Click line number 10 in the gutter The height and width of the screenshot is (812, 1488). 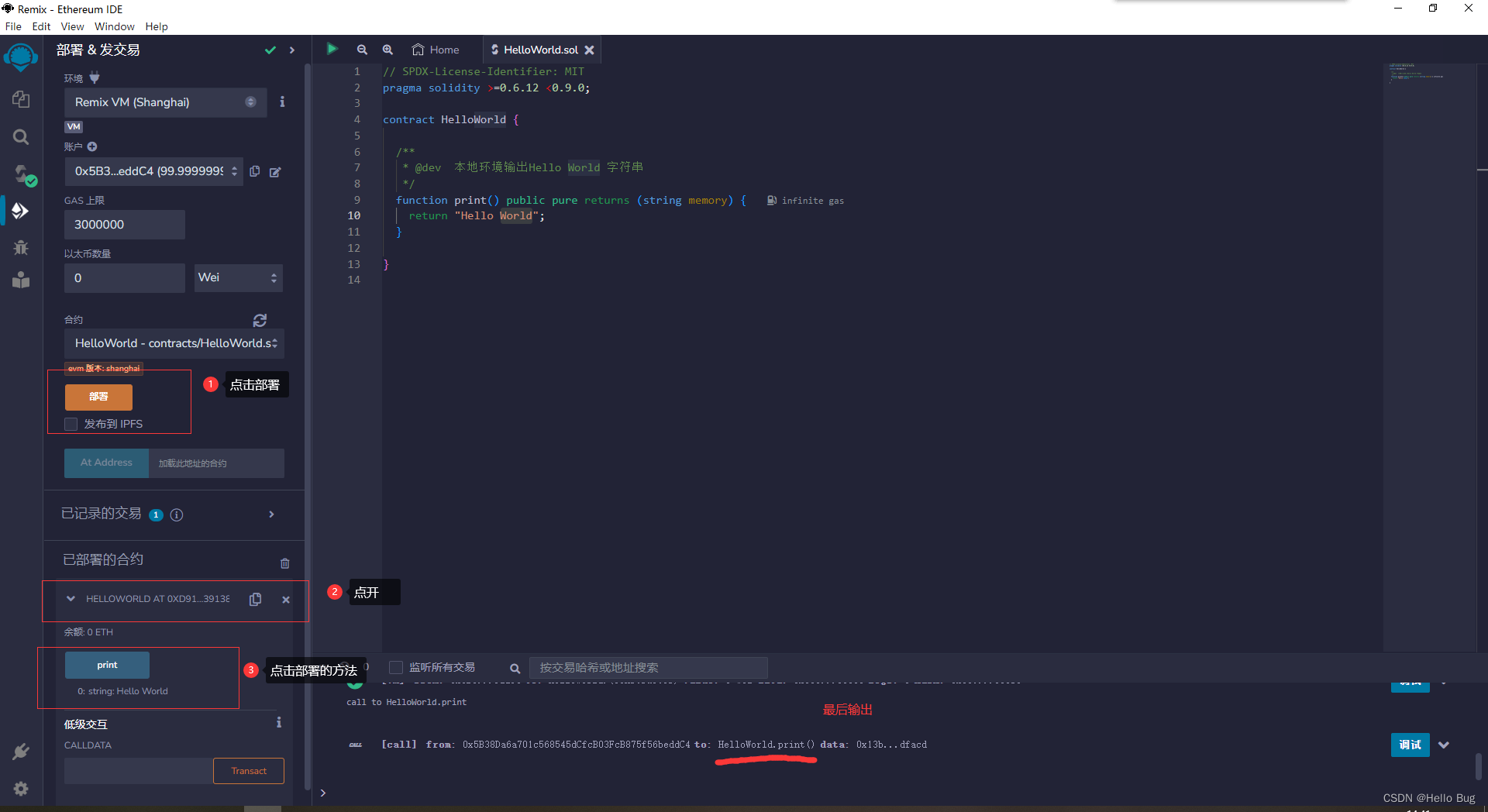tap(354, 215)
